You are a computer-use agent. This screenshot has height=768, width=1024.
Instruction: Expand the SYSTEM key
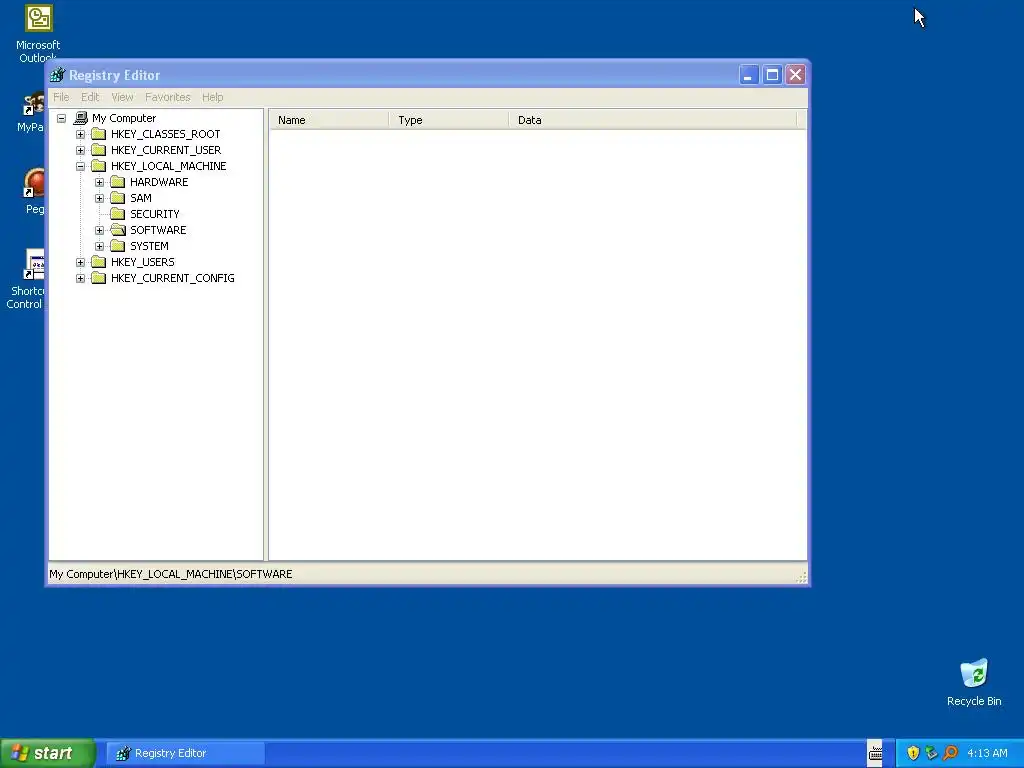[x=99, y=246]
